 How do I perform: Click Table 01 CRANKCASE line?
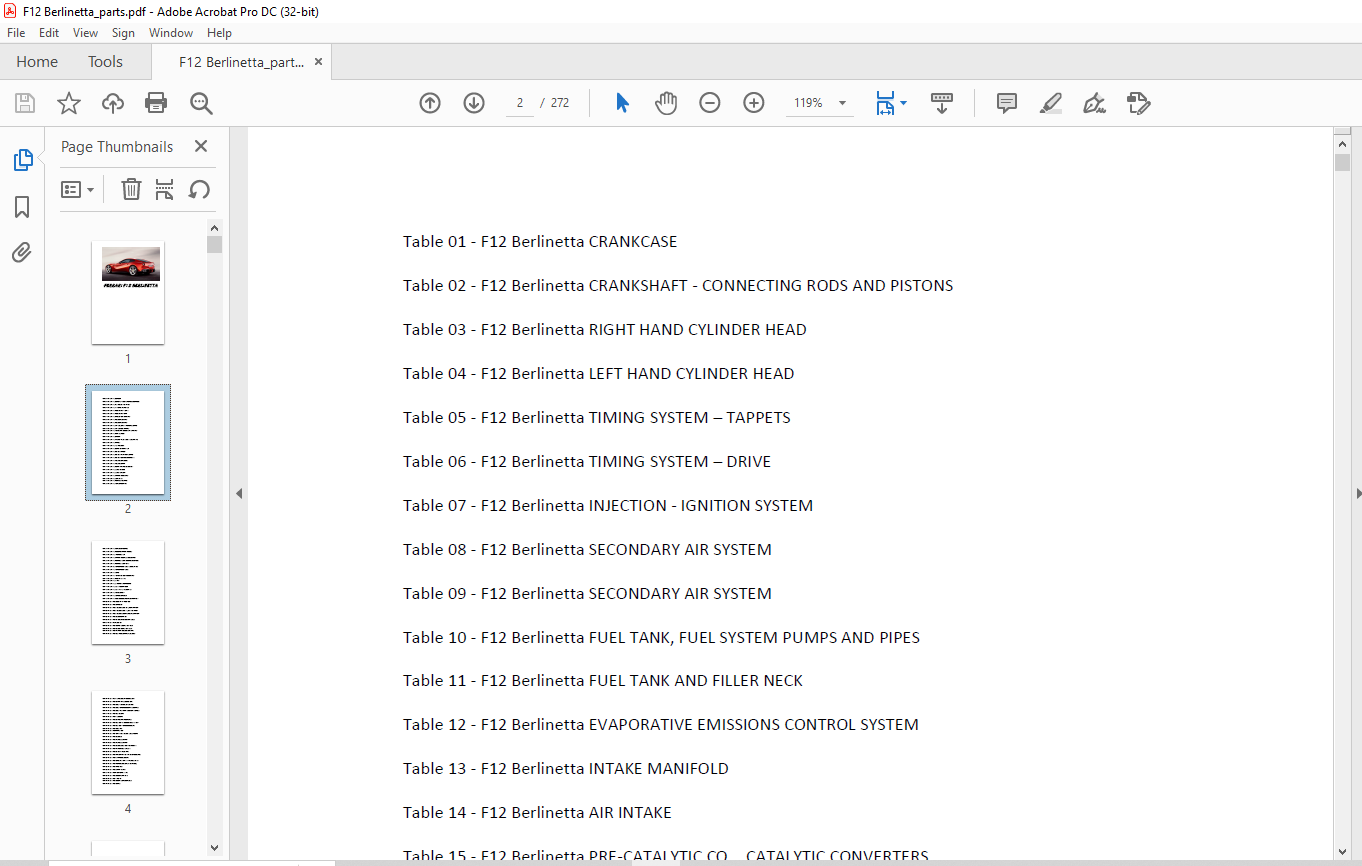coord(540,242)
